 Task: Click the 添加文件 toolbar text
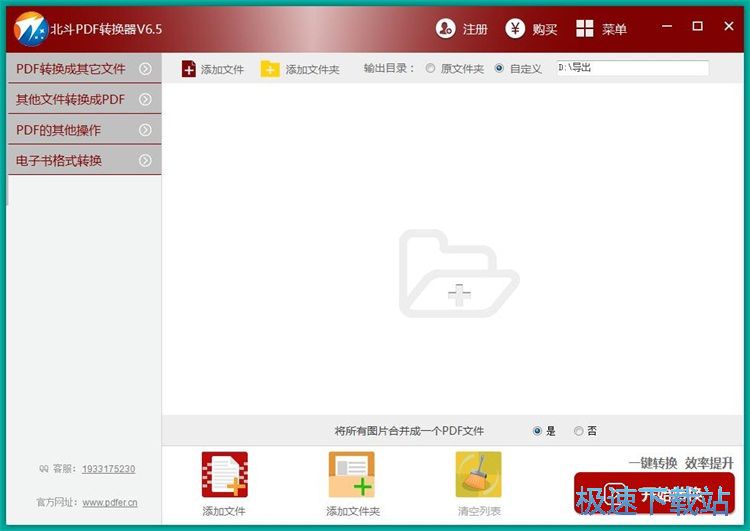[x=222, y=70]
